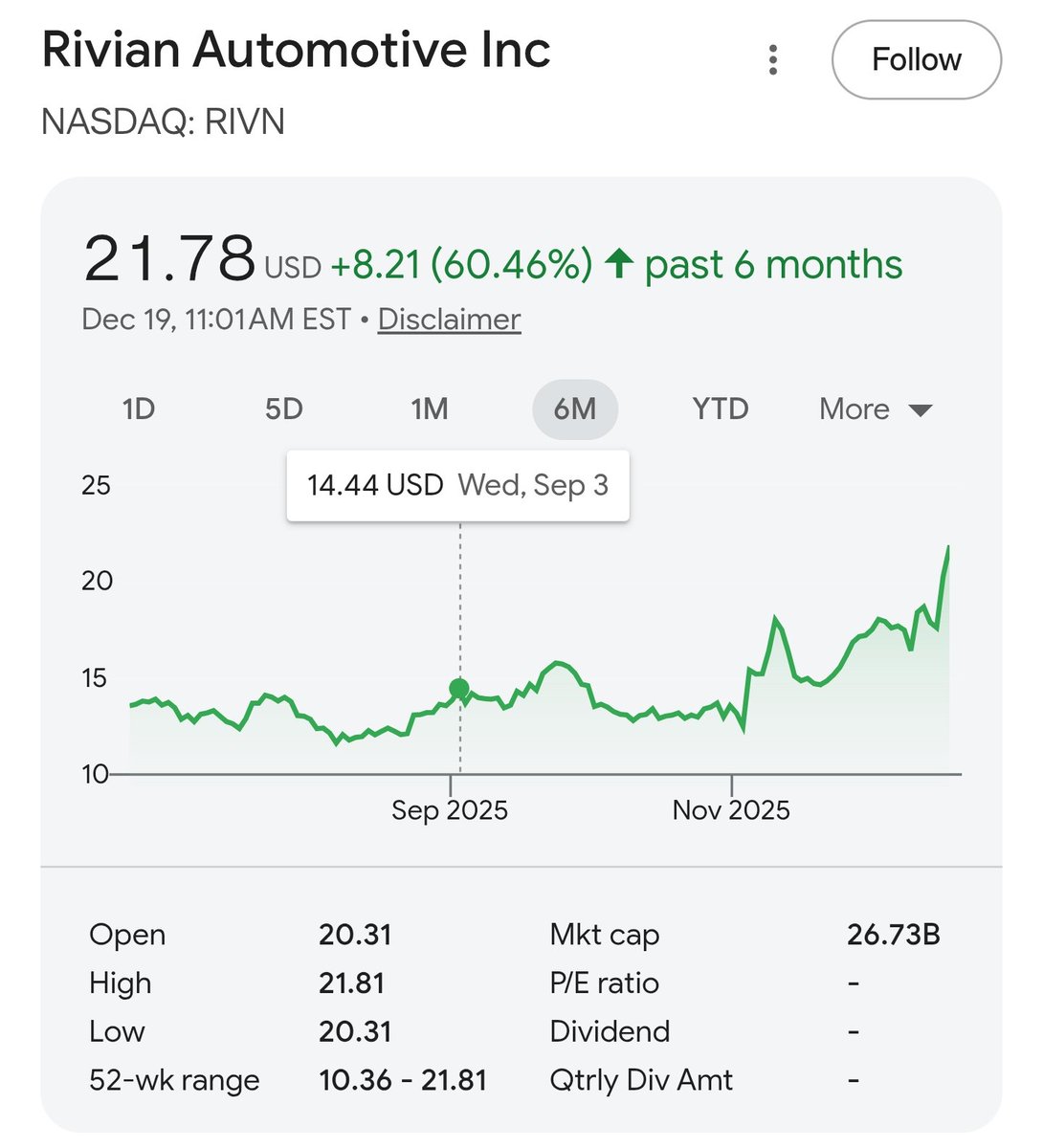Open the Disclaimer link
This screenshot has height=1148, width=1043.
pyautogui.click(x=449, y=320)
